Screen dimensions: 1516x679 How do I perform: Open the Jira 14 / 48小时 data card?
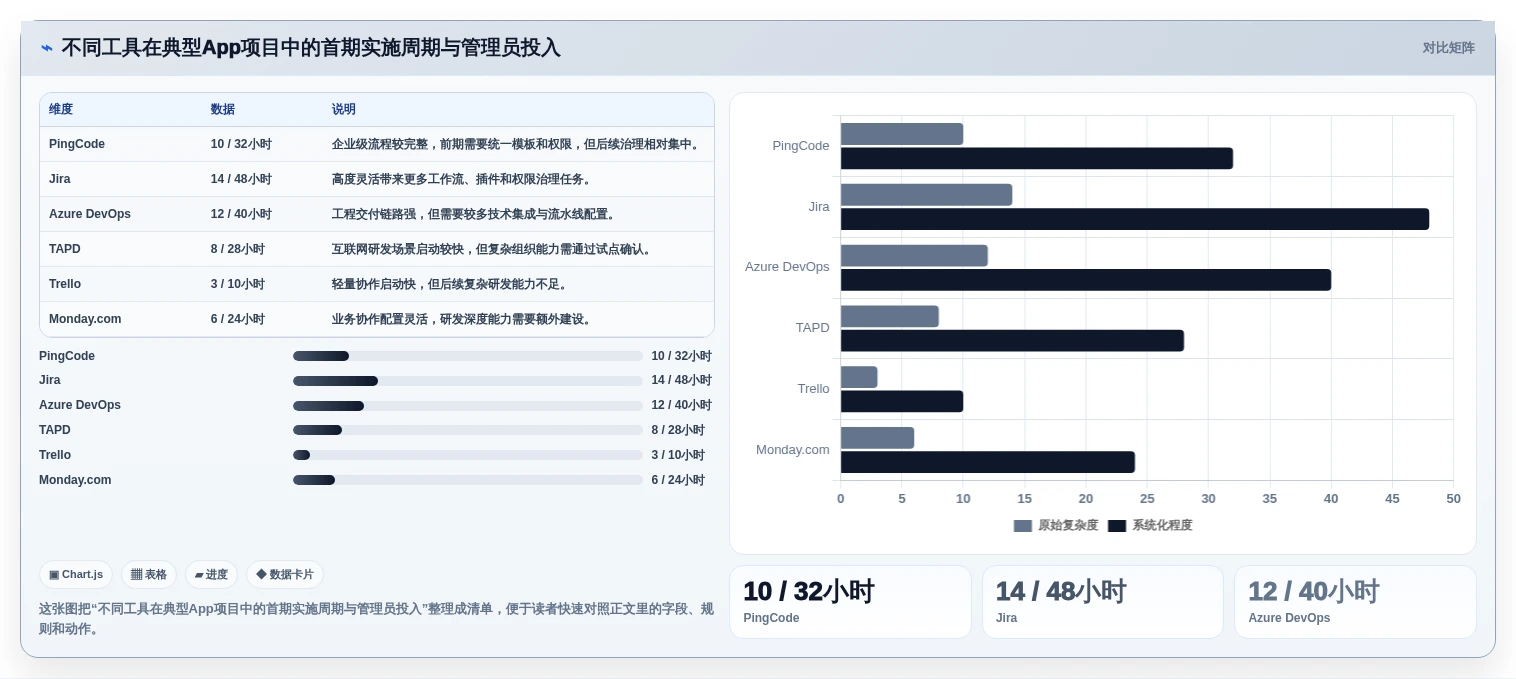pyautogui.click(x=1102, y=602)
